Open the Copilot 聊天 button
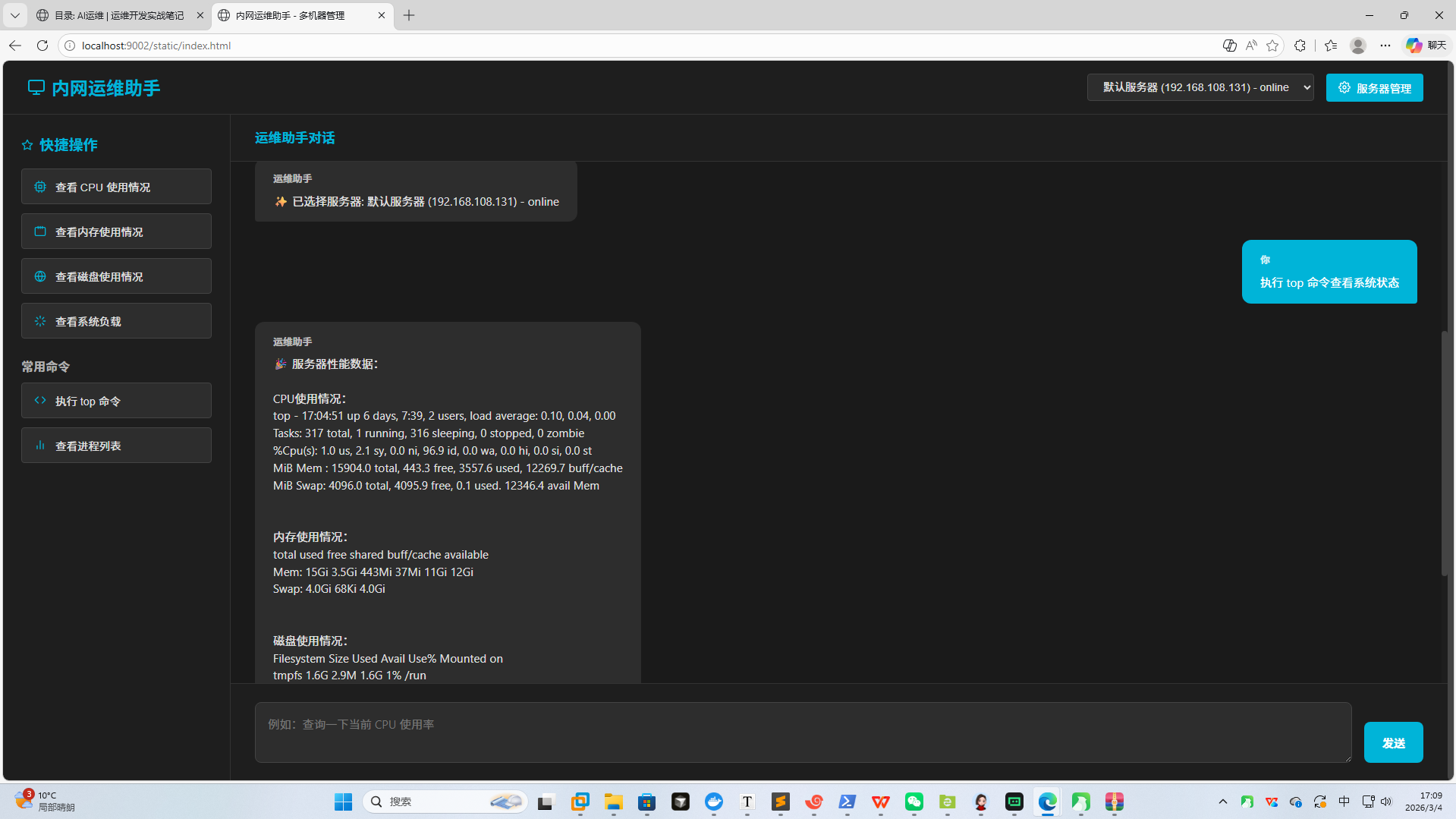 click(1426, 46)
